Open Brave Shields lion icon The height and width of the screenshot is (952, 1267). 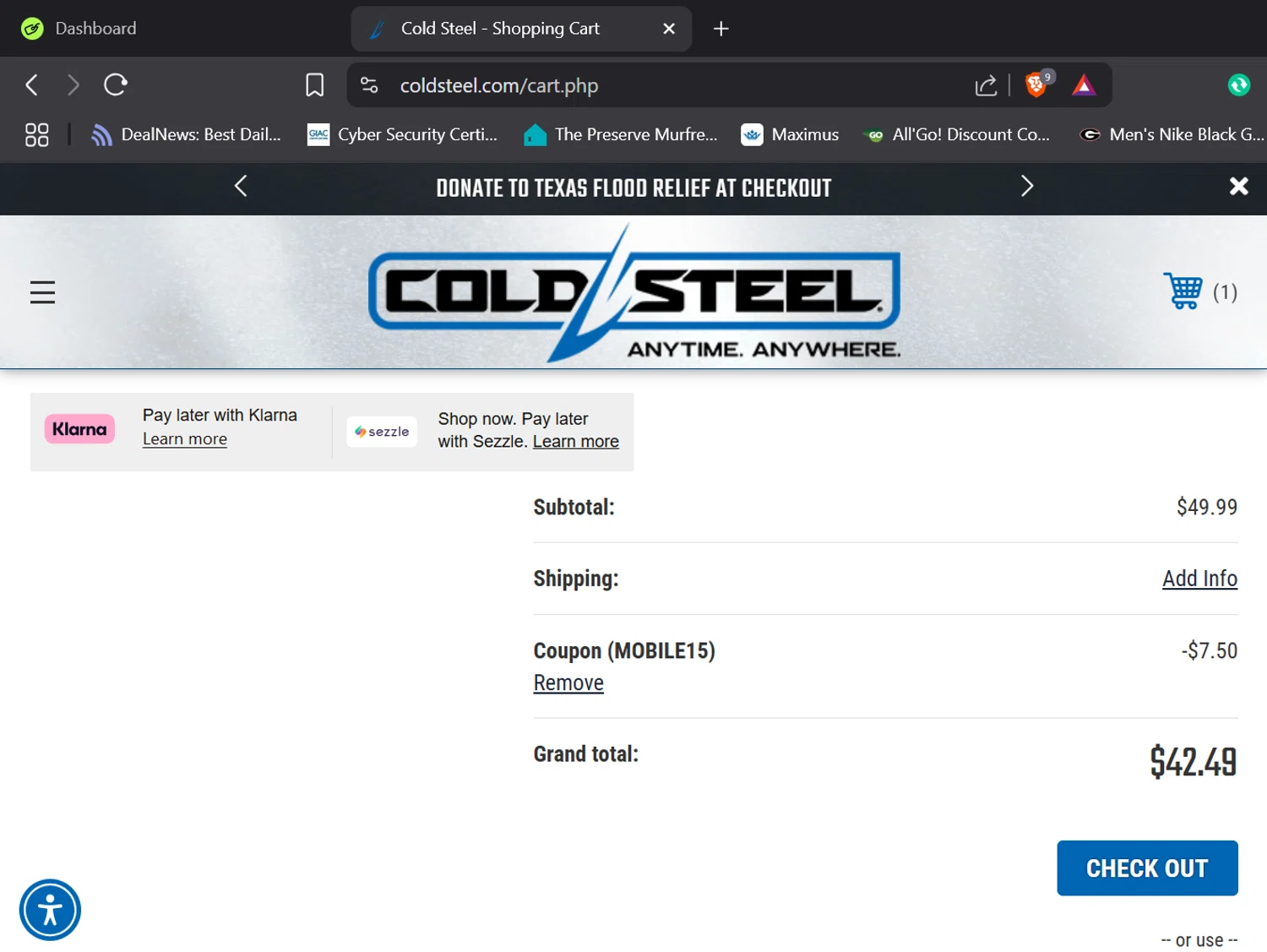1038,84
